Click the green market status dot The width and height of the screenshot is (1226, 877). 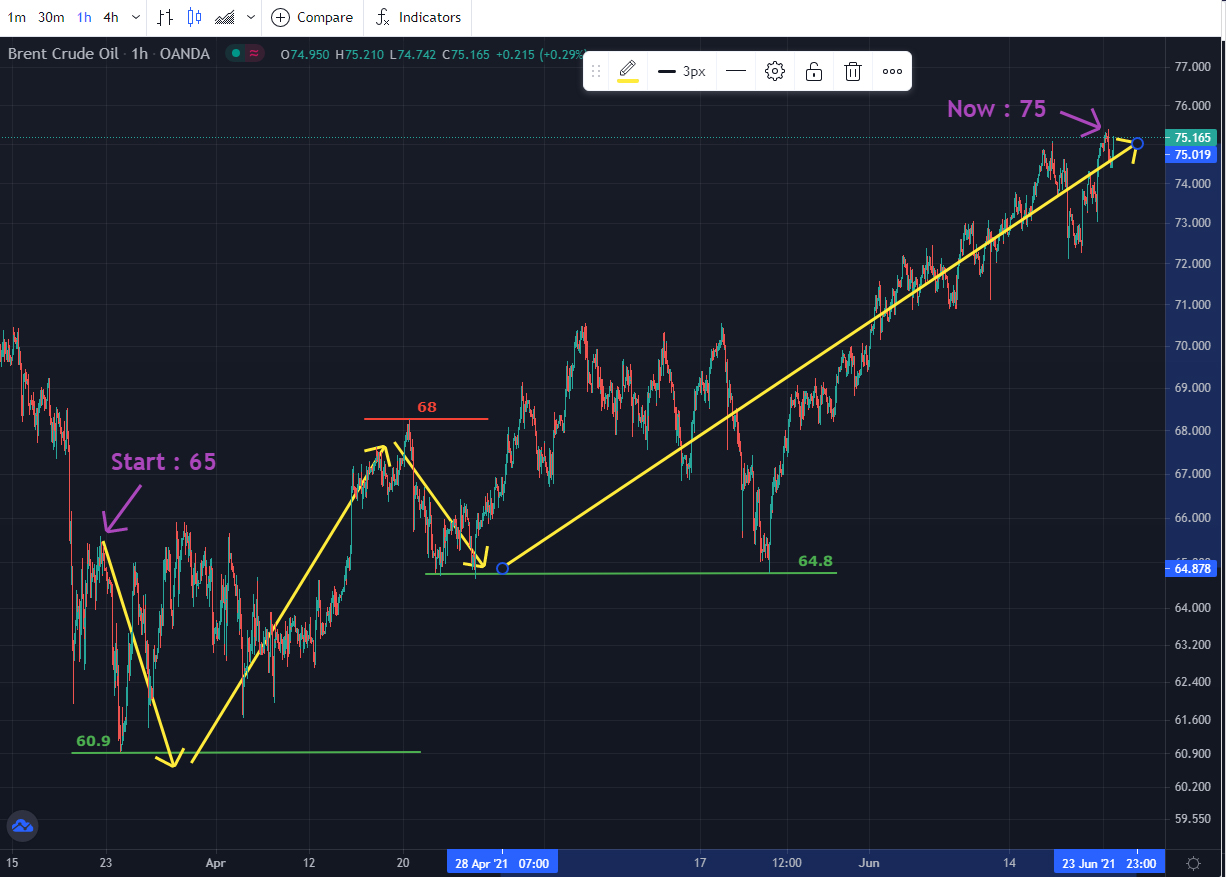click(235, 54)
